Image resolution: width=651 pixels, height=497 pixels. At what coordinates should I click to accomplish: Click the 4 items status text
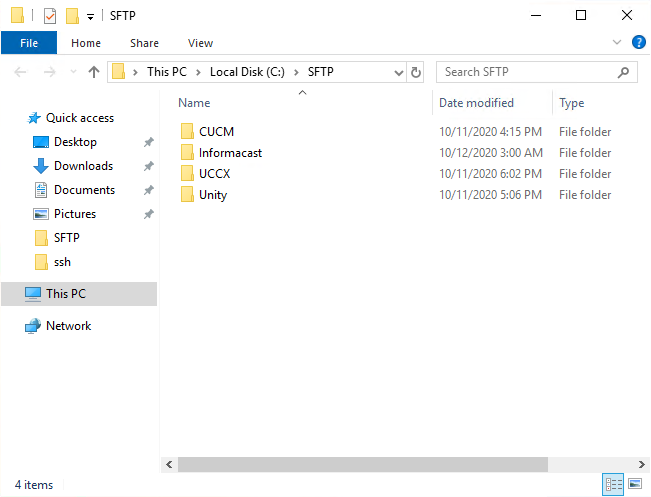[x=34, y=485]
